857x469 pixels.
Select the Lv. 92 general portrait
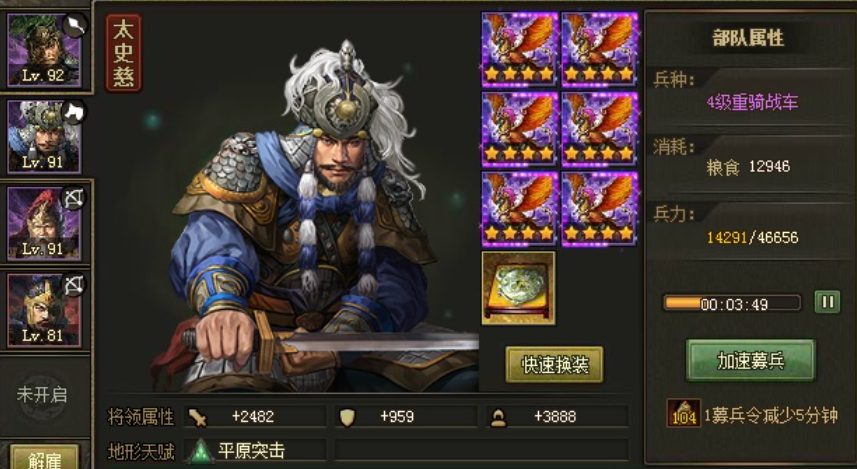coord(44,50)
